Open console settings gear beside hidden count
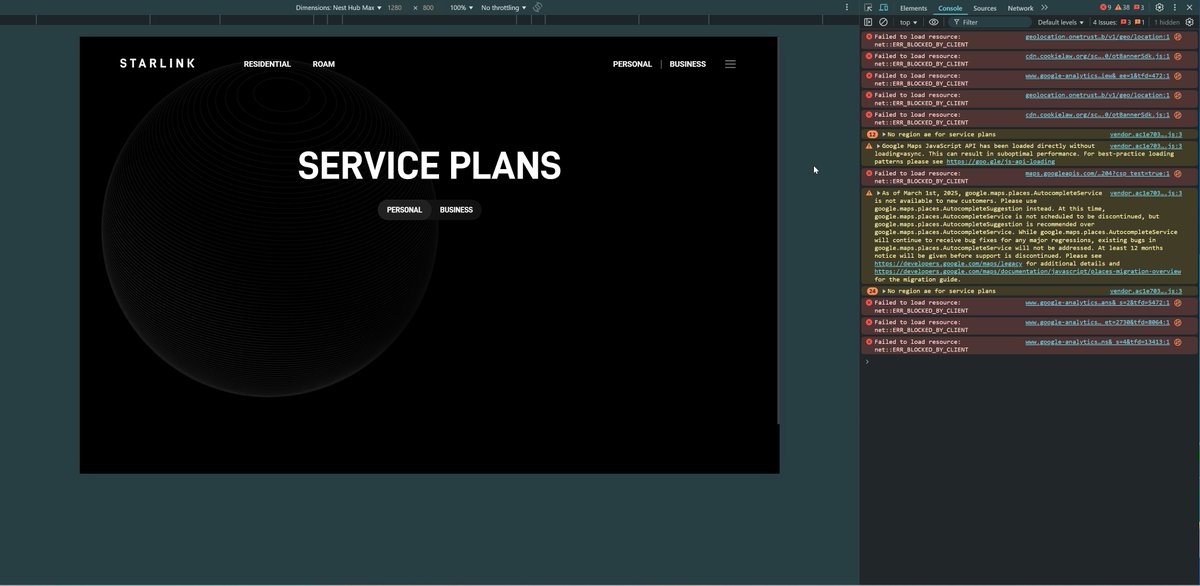This screenshot has height=586, width=1200. point(1189,22)
